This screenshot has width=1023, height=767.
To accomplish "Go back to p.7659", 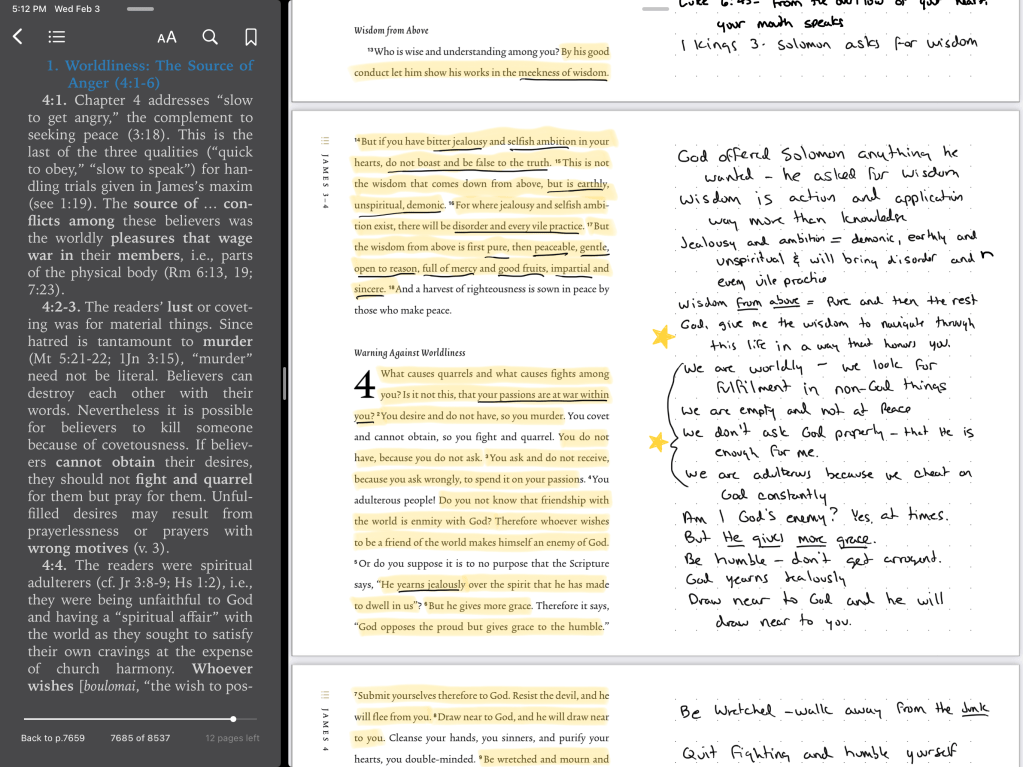I will coord(53,738).
